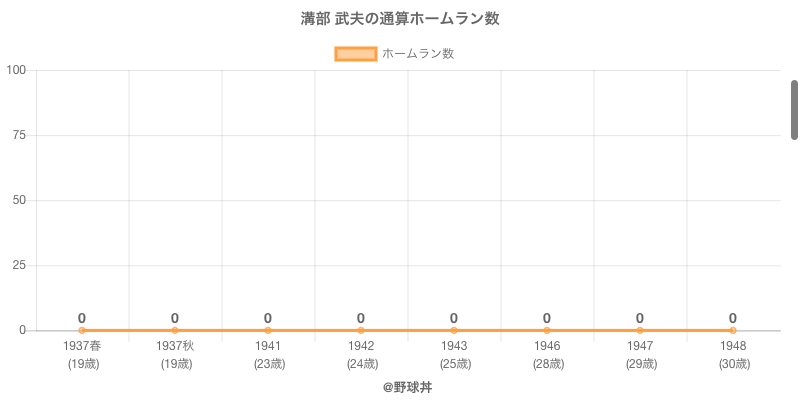Select the 1947 data point marker
800x400 pixels.
(x=640, y=330)
